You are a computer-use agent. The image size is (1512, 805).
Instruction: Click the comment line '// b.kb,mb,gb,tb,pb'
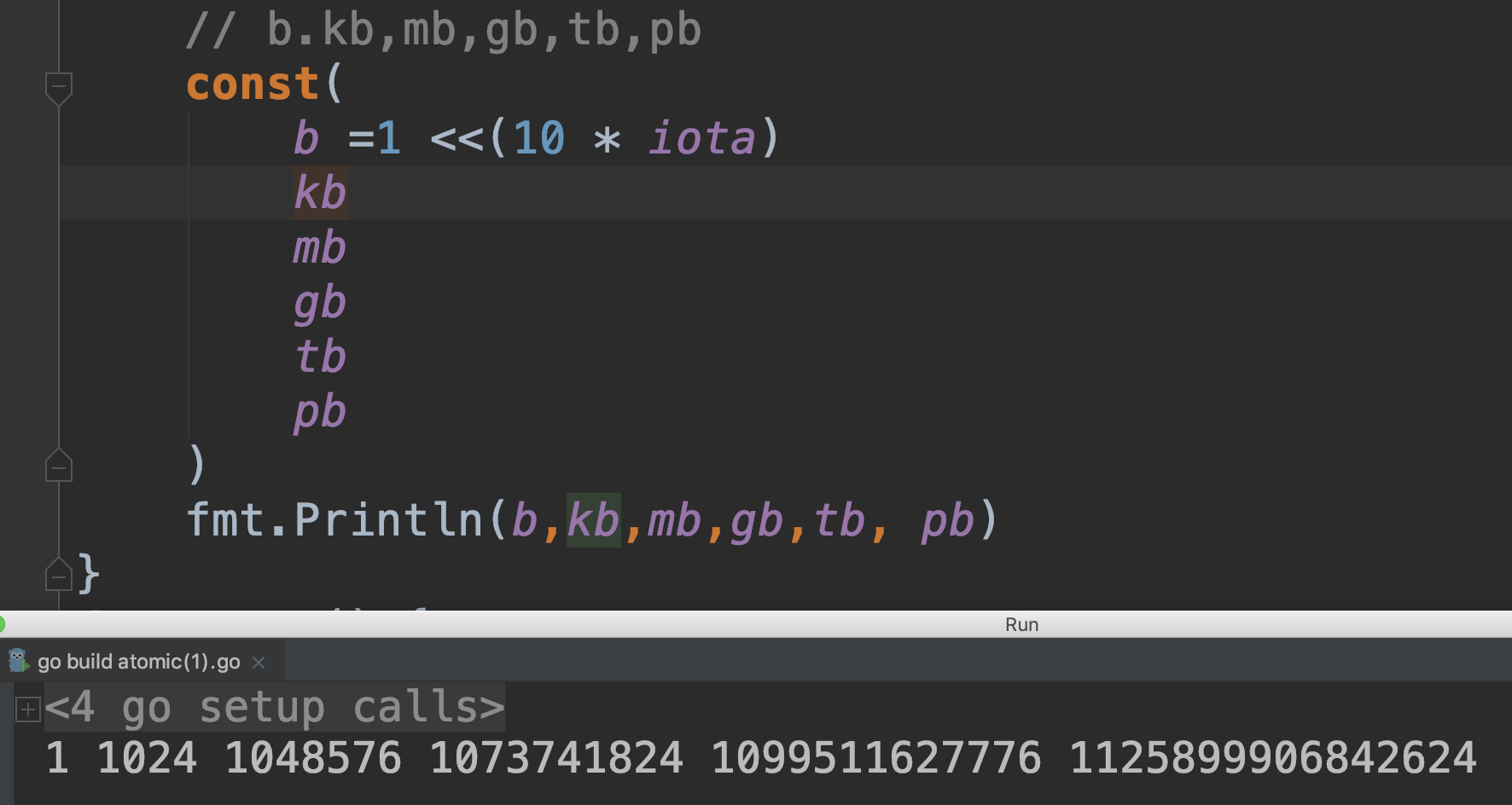(x=444, y=31)
